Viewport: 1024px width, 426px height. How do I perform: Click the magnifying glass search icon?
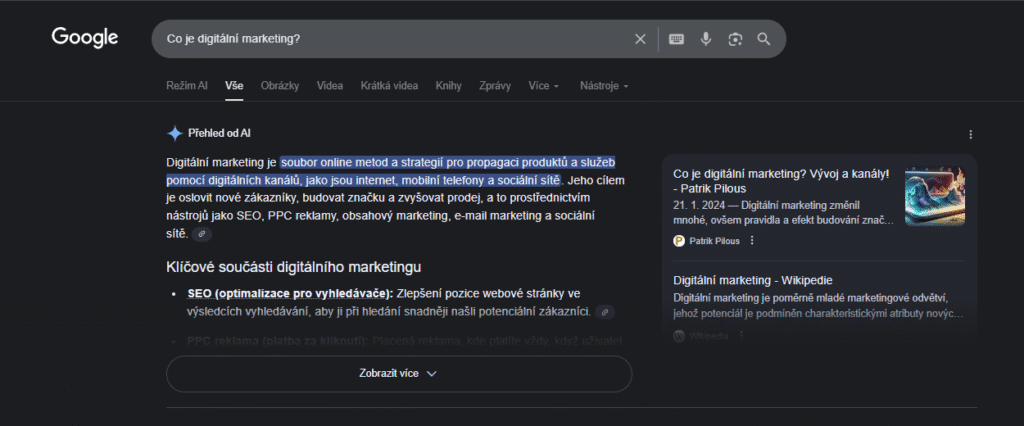coord(764,39)
